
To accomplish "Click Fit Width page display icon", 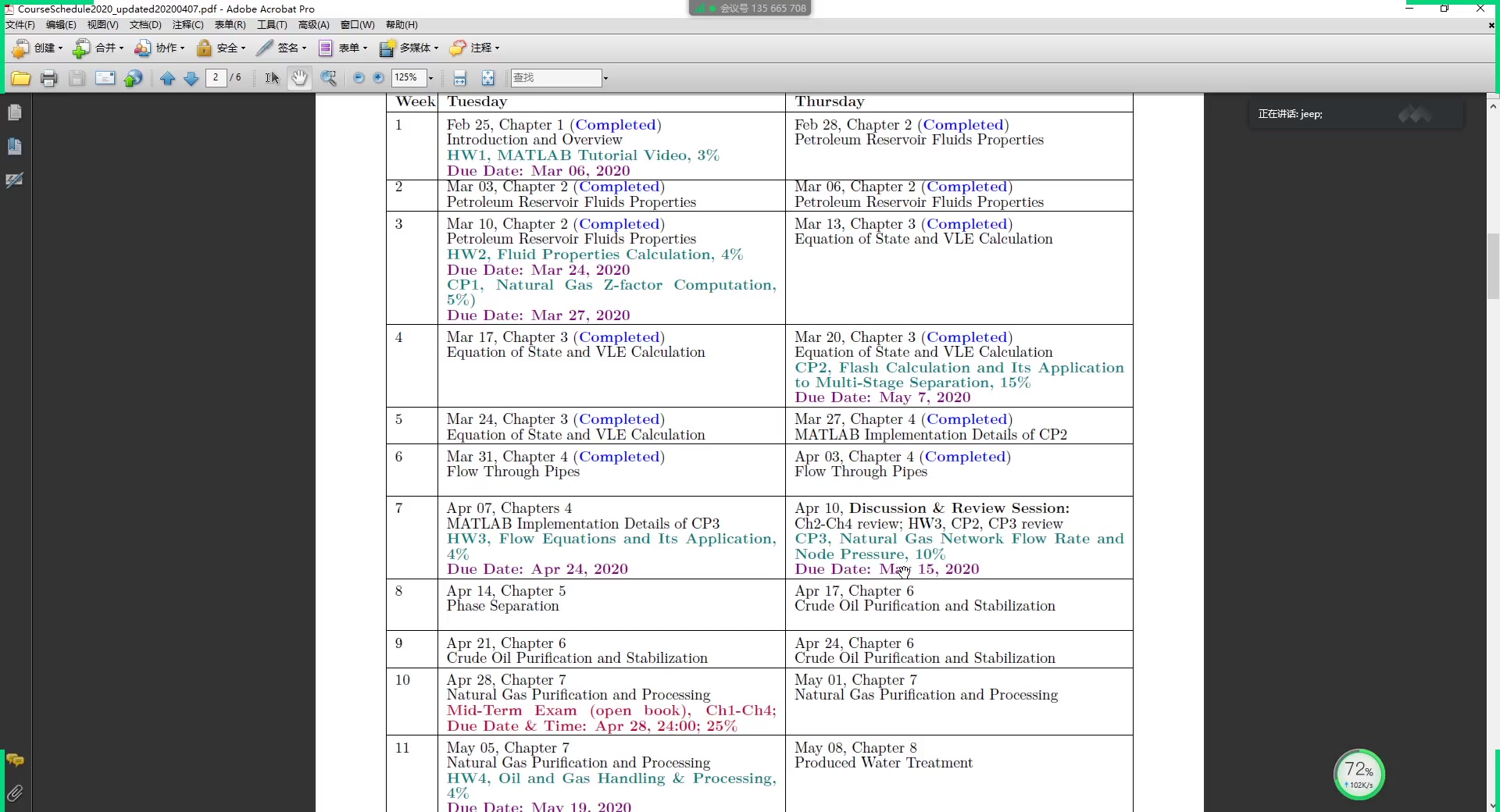I will click(459, 78).
